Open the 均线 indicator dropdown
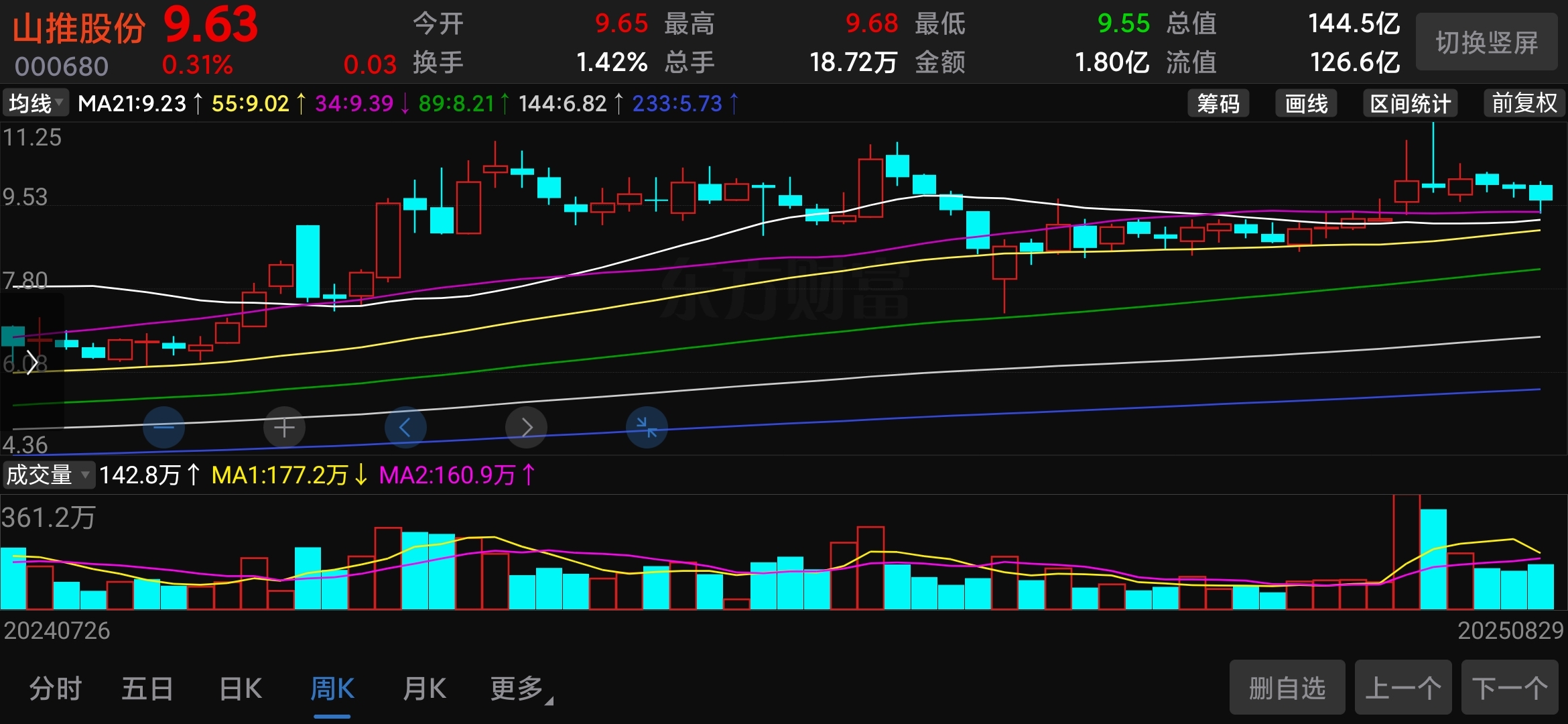 [x=36, y=103]
